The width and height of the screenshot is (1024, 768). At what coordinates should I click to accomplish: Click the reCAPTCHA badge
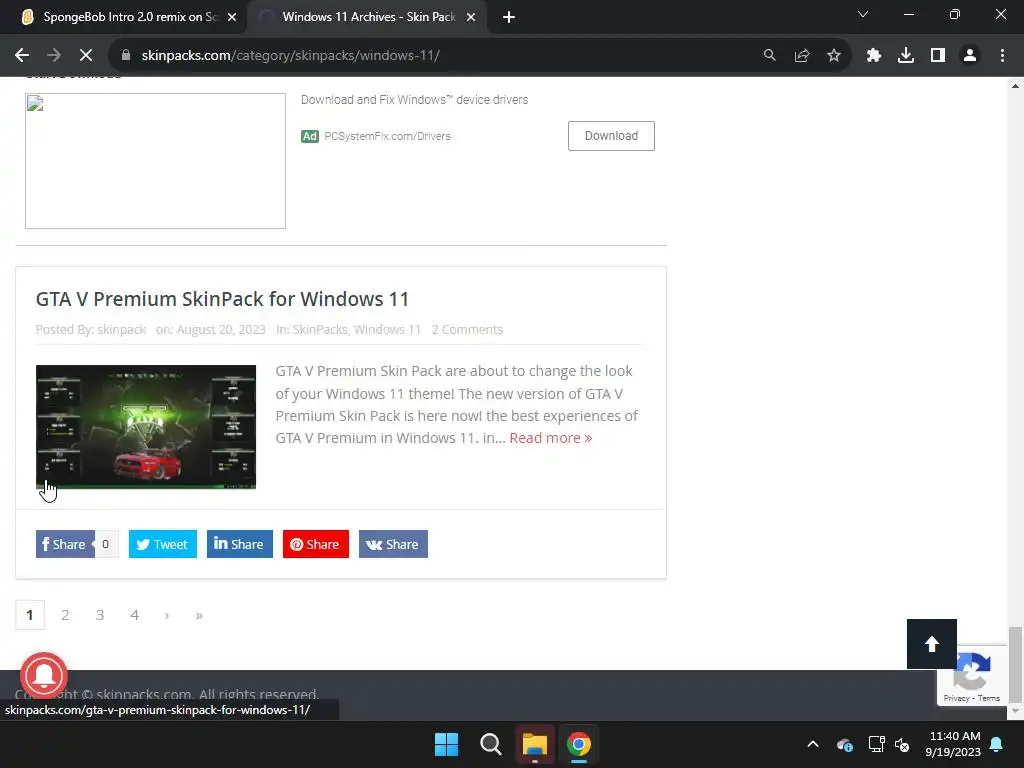972,675
